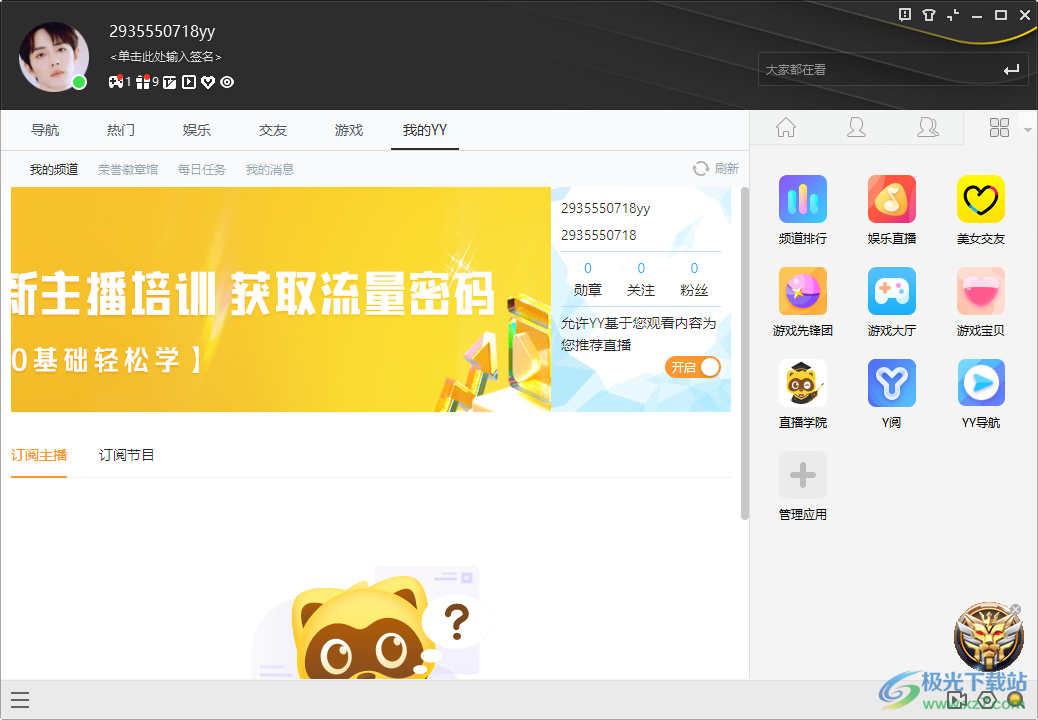
Task: Open the 热门 tab
Action: 121,130
